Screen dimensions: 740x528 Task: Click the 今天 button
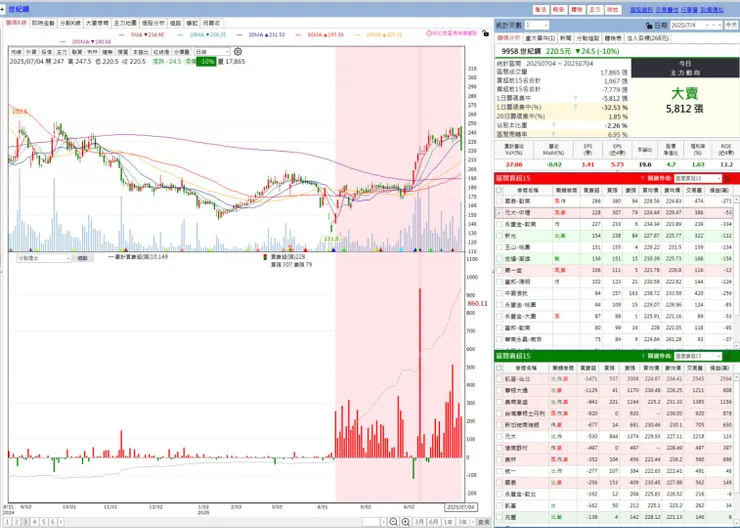(x=731, y=25)
